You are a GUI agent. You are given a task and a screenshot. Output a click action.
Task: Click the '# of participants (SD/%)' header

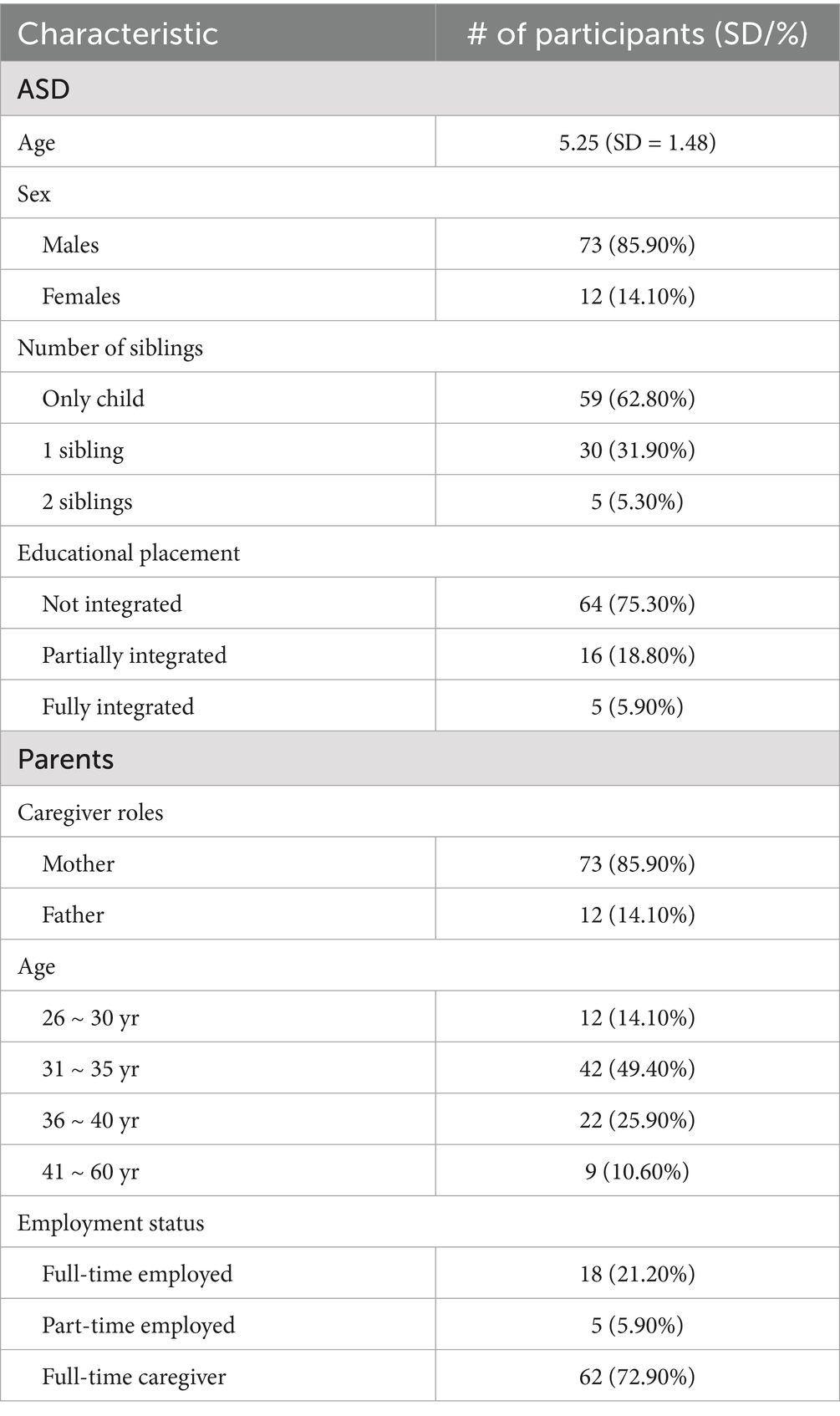pos(637,34)
